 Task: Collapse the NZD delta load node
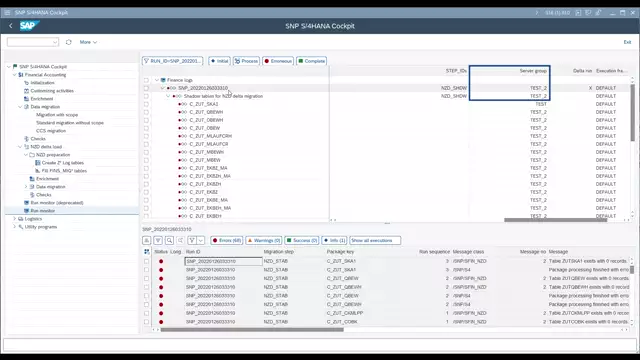20,147
